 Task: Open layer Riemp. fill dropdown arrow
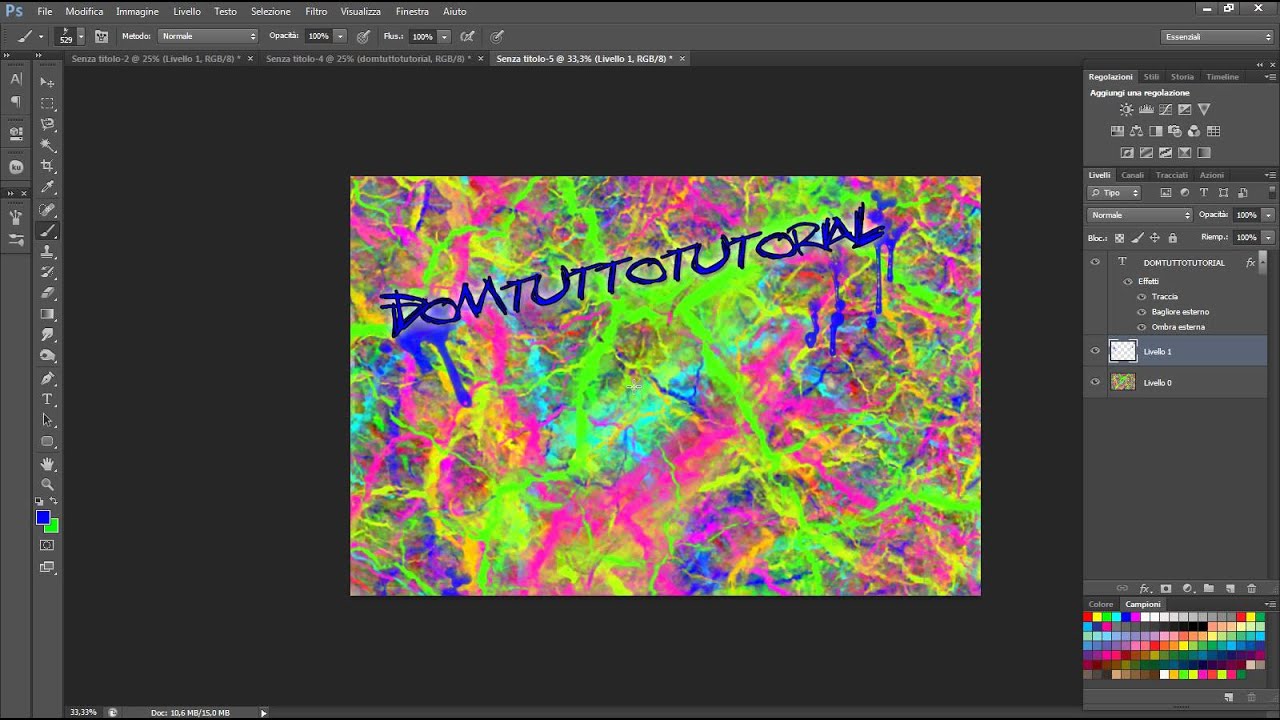[1268, 238]
